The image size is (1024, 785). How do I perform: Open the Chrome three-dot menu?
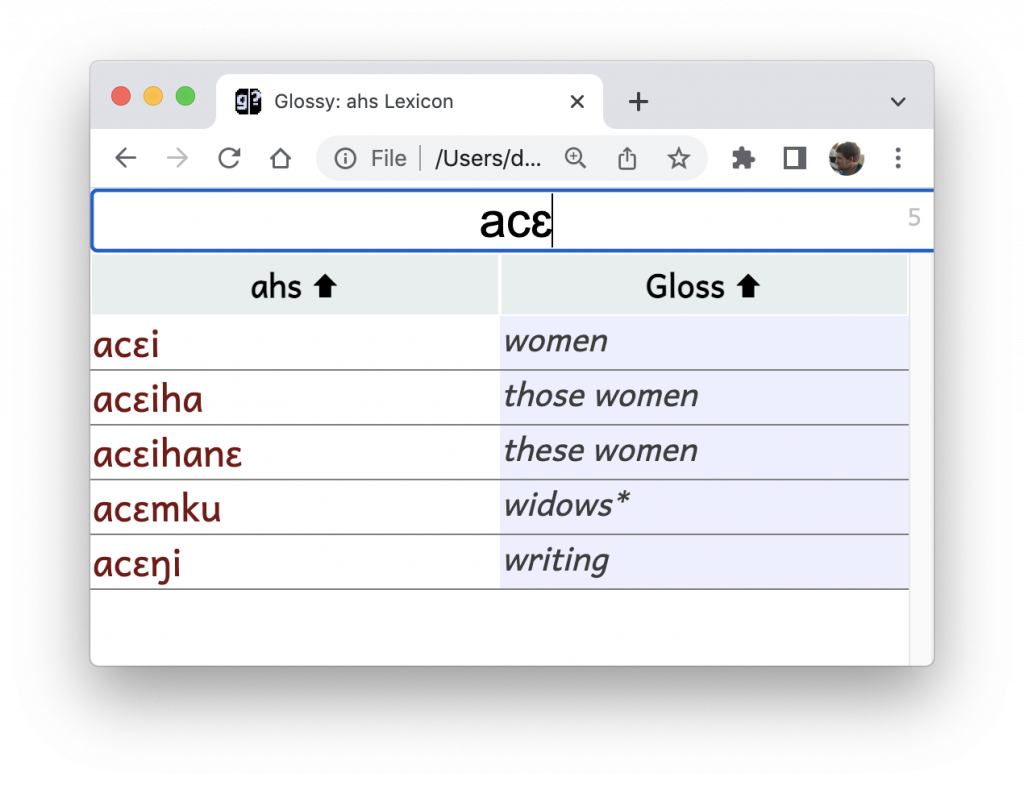coord(898,158)
